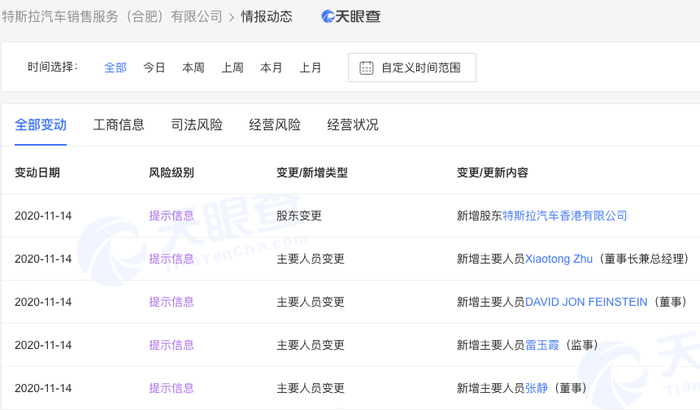The image size is (700, 410).
Task: Filter by 今日
Action: (x=154, y=68)
